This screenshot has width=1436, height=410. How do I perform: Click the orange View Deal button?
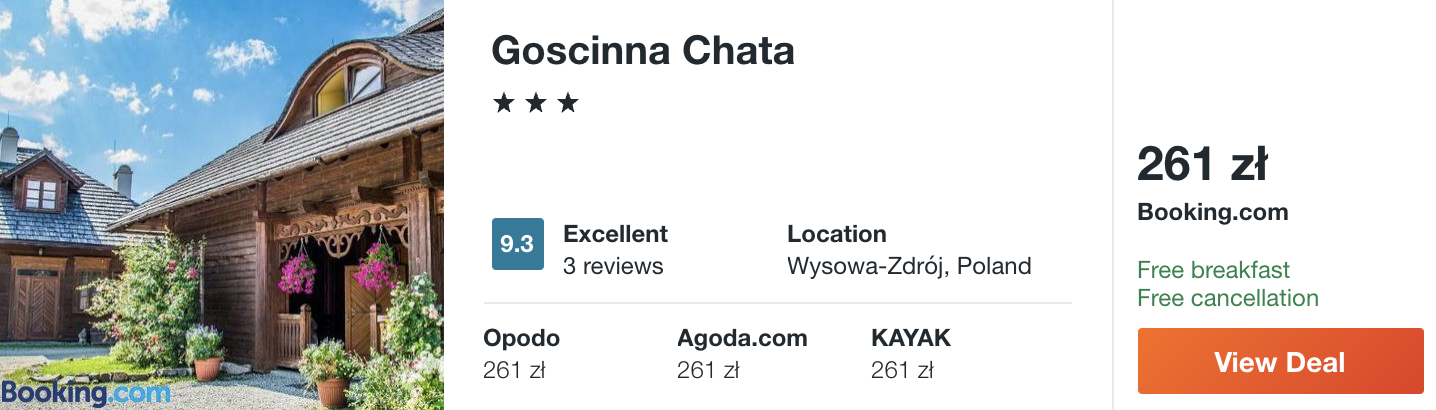point(1280,361)
